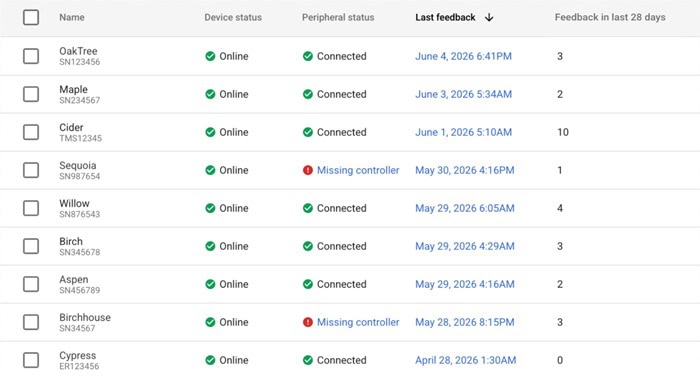Click the OakTree device name

tap(78, 51)
